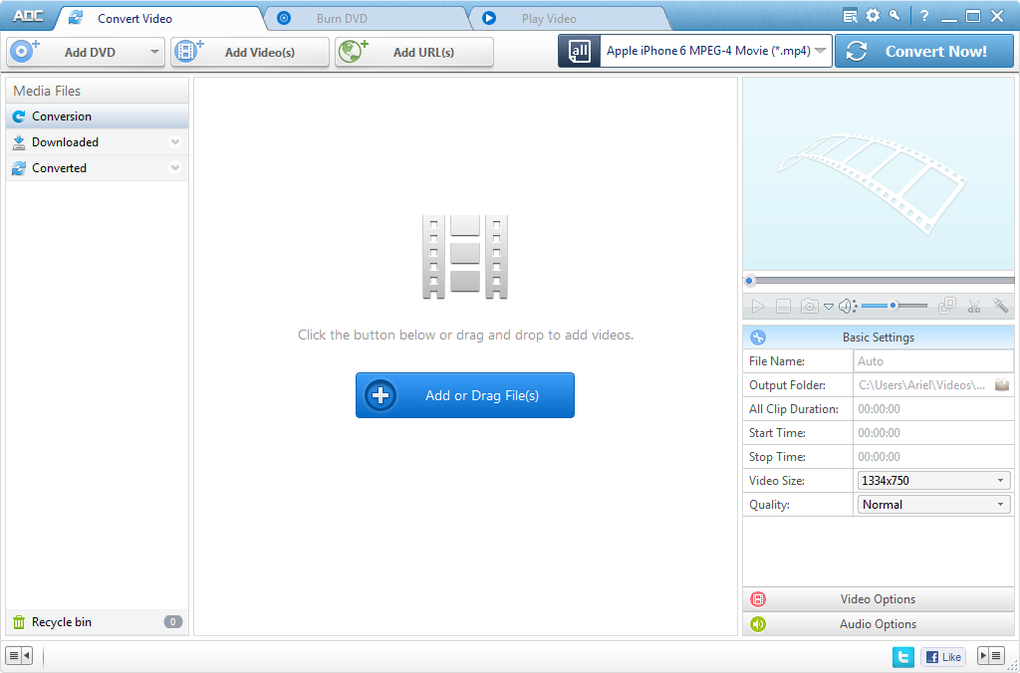Click recycle bin count badge 0
1020x673 pixels.
point(173,622)
